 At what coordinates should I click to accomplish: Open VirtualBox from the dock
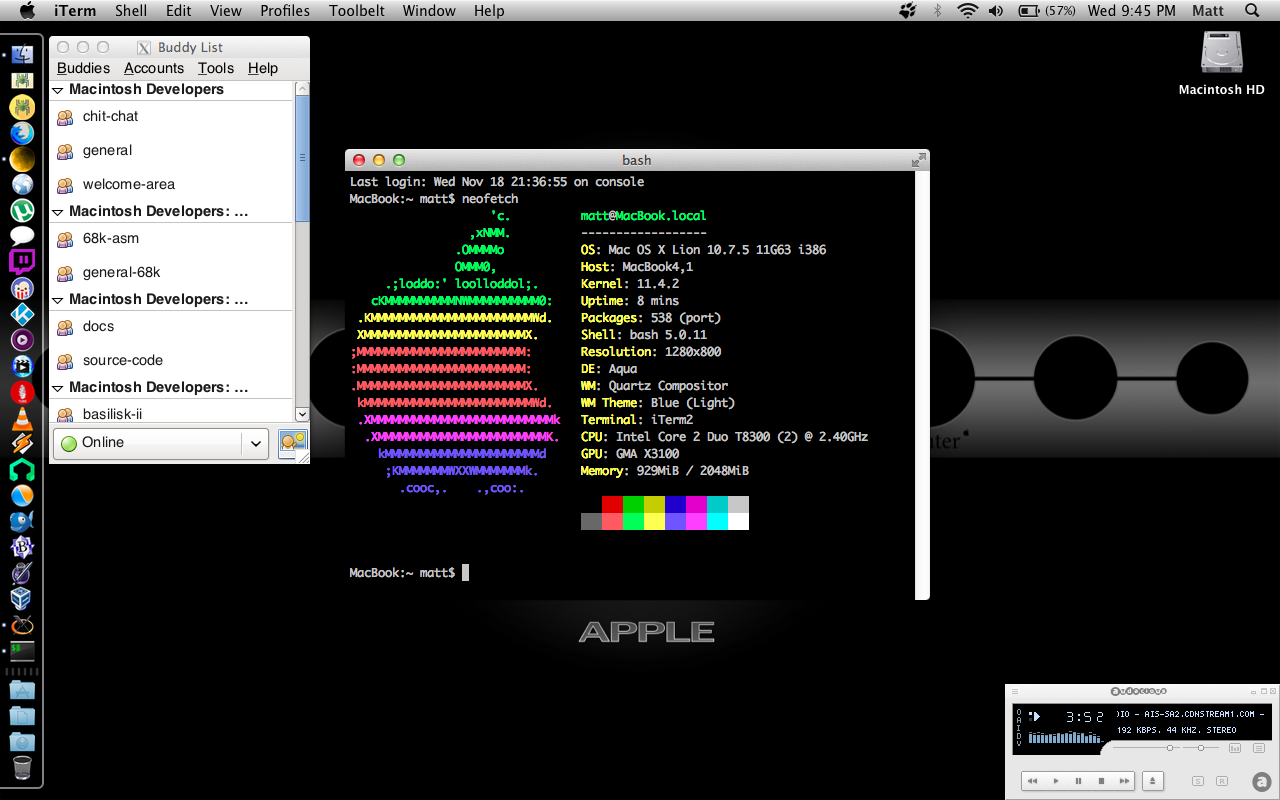(22, 598)
